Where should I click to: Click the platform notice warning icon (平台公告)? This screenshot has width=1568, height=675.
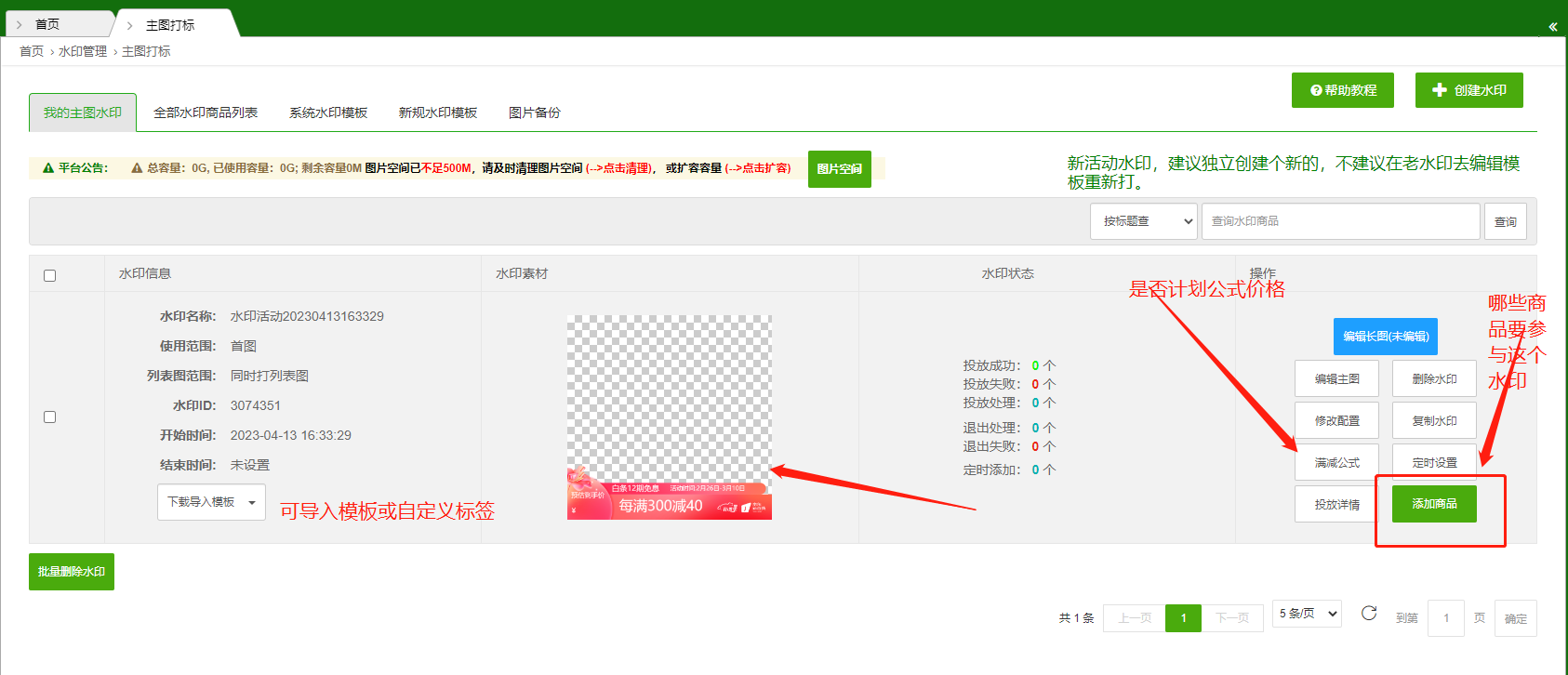pos(48,168)
